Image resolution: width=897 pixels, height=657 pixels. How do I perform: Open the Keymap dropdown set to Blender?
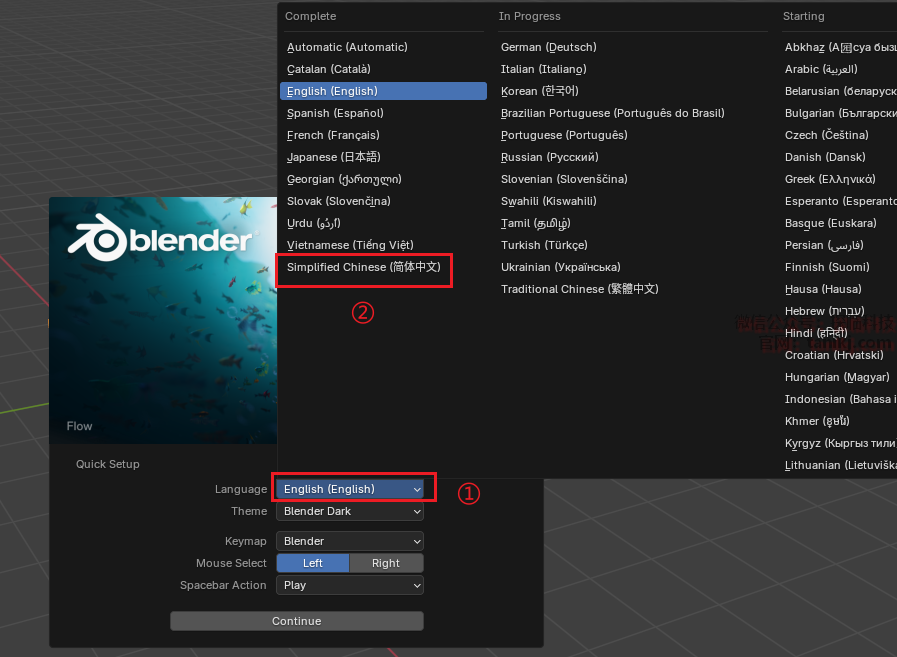coord(350,541)
